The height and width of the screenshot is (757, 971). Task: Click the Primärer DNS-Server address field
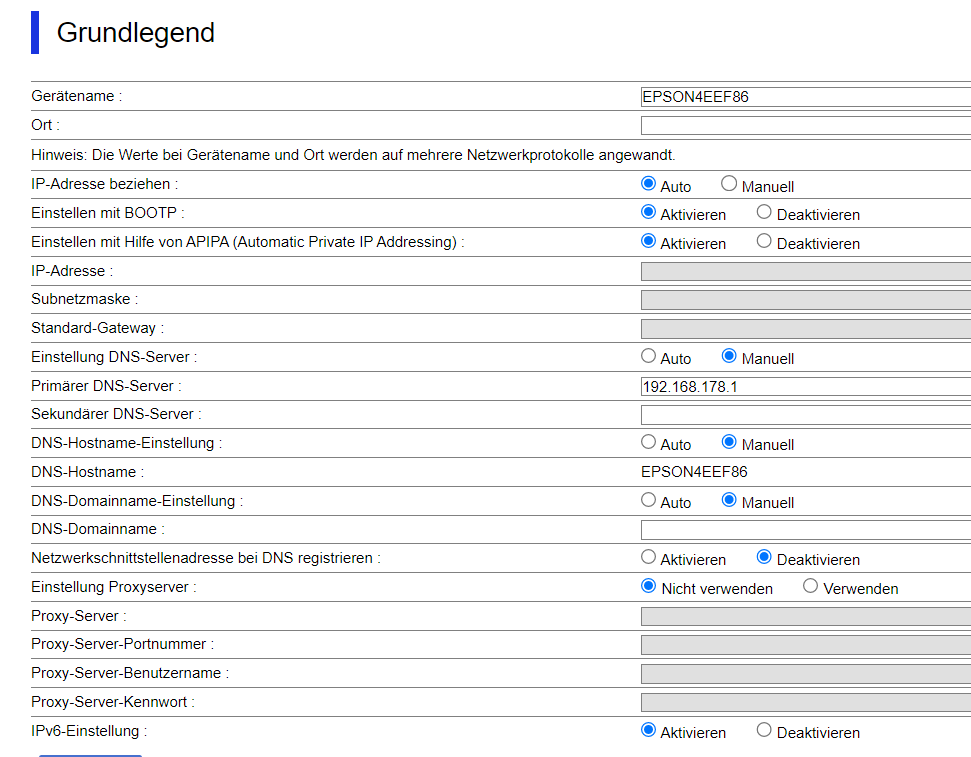805,386
